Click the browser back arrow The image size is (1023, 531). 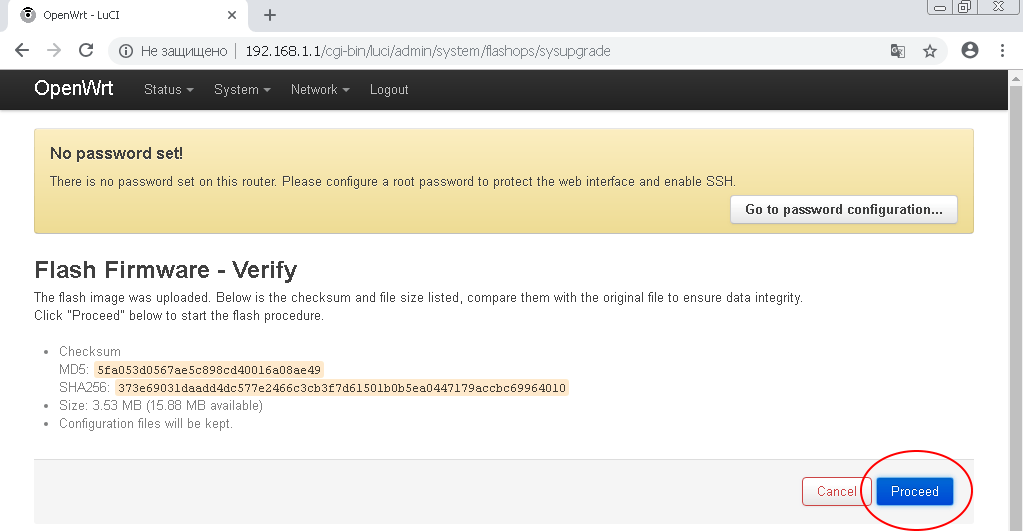[x=22, y=51]
